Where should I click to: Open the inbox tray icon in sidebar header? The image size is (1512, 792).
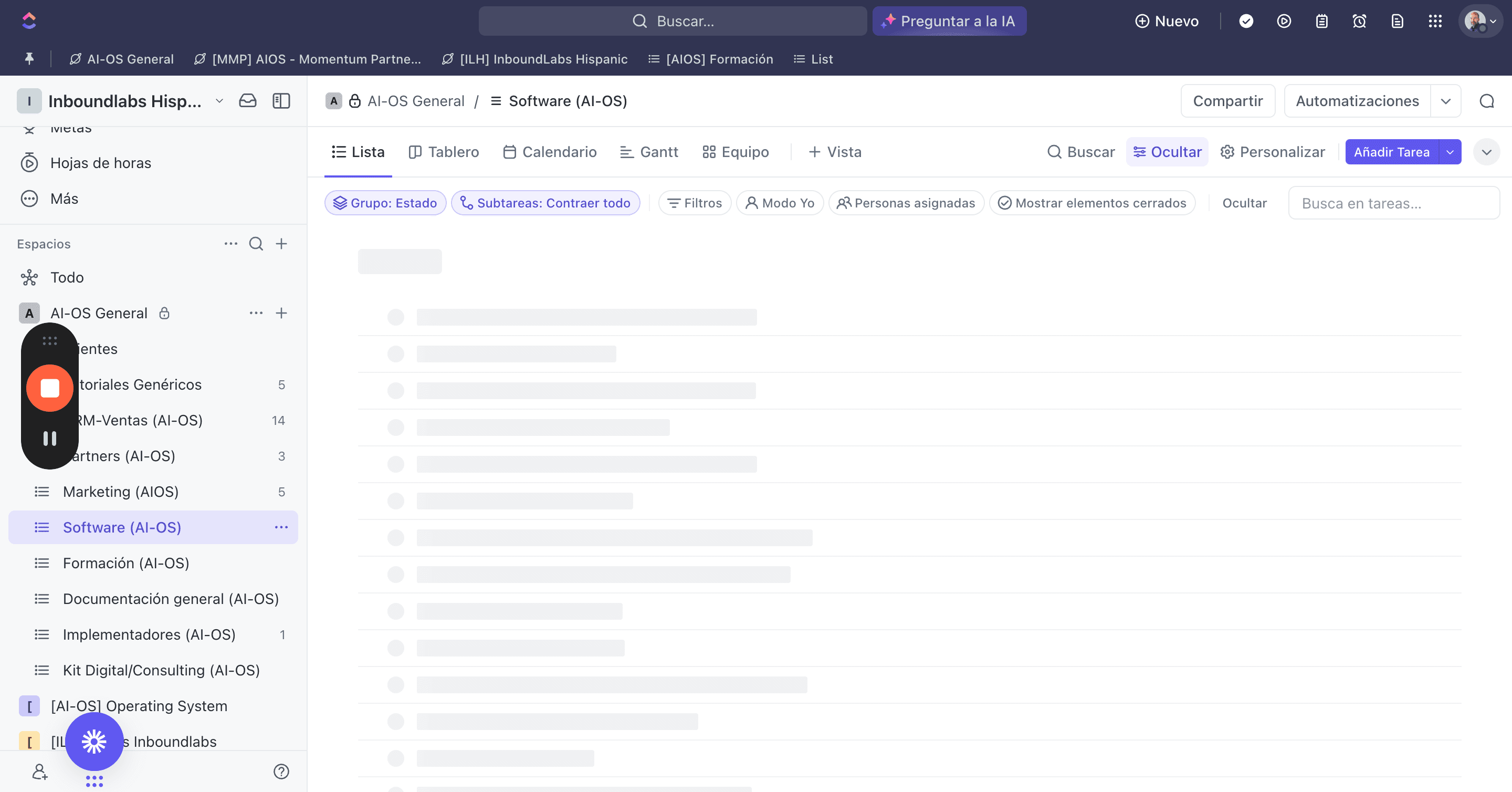(248, 101)
